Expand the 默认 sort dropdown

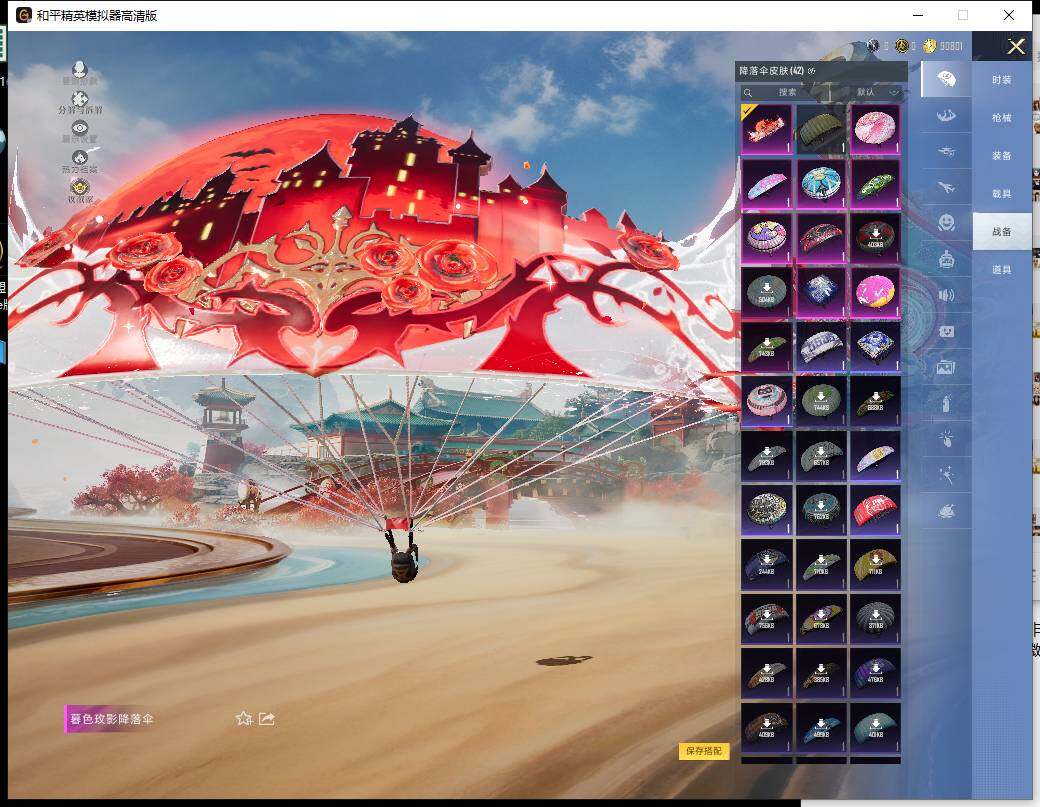pyautogui.click(x=879, y=92)
